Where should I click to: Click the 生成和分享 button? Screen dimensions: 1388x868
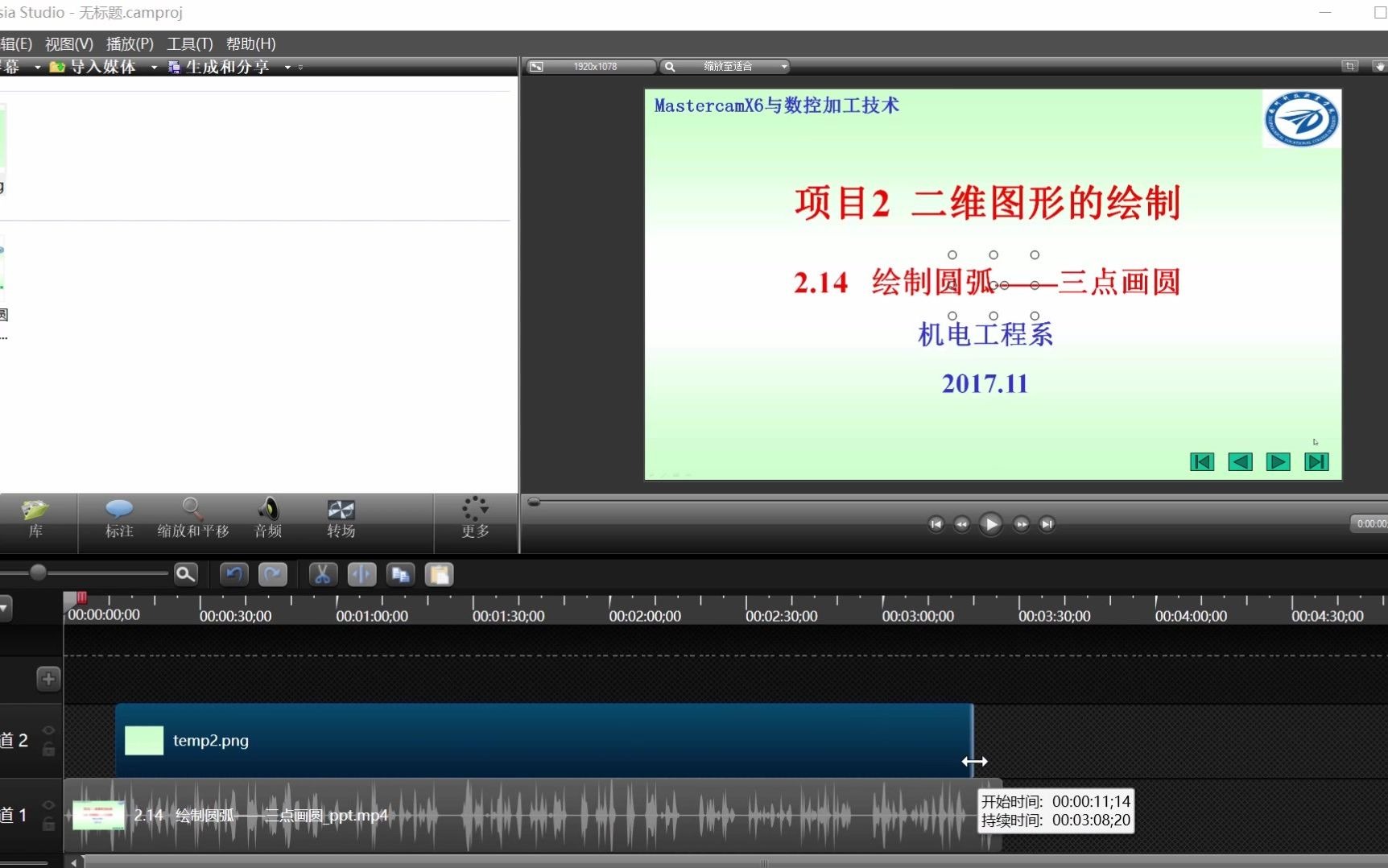[x=219, y=67]
